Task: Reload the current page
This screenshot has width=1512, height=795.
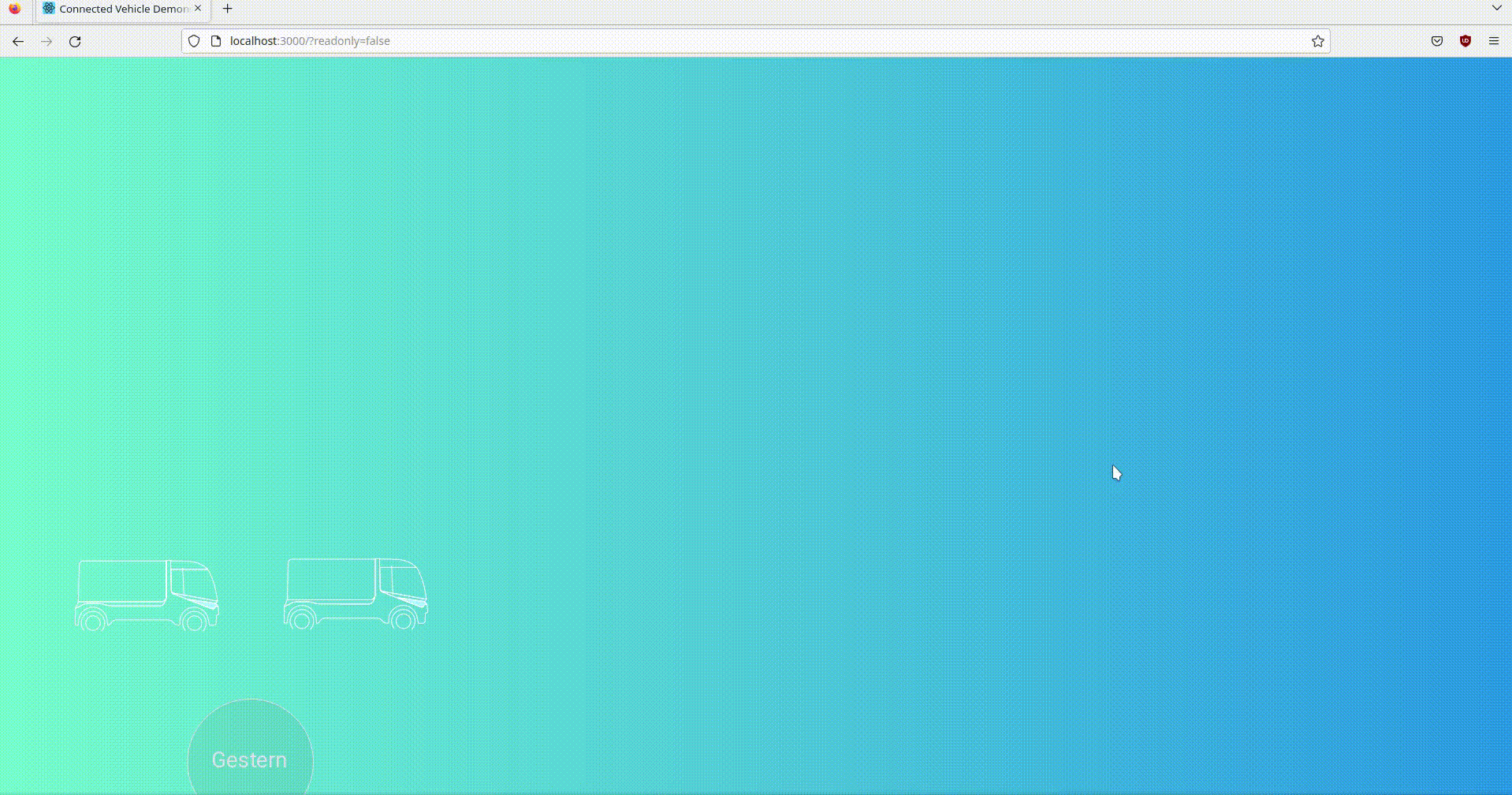Action: click(x=75, y=41)
